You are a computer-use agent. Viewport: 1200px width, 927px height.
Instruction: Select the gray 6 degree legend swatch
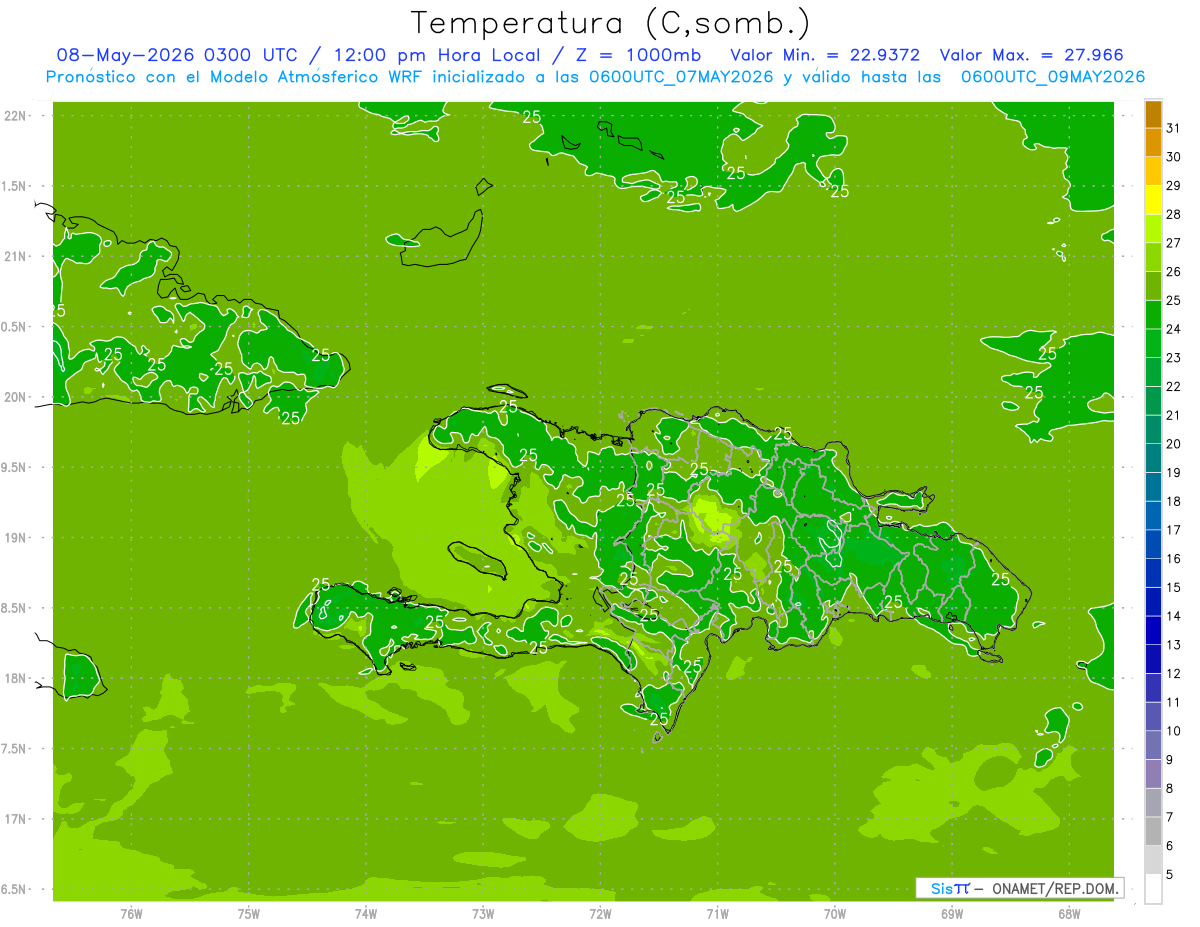pyautogui.click(x=1153, y=831)
